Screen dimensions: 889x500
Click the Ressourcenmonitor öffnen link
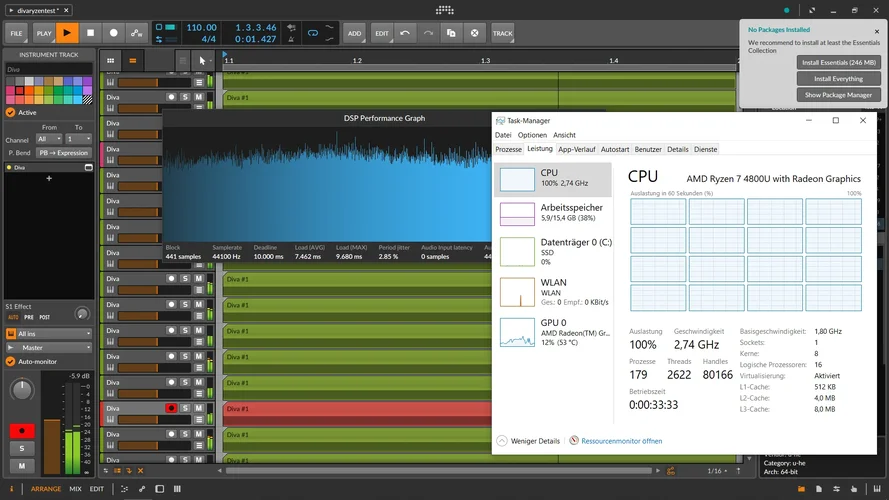click(x=621, y=440)
